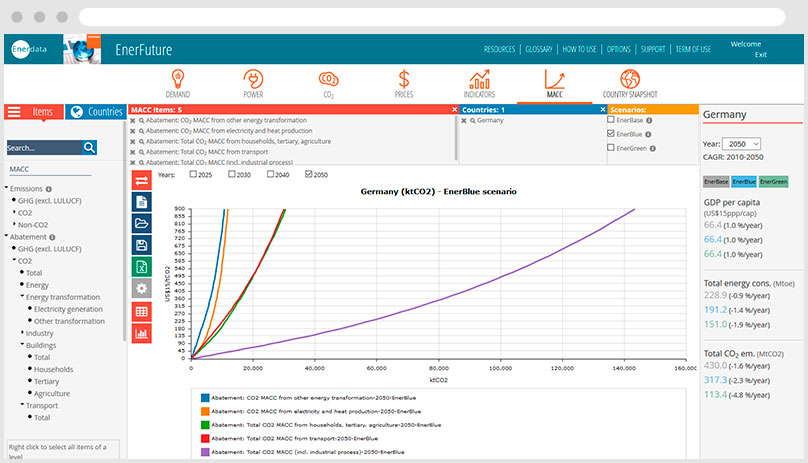
Task: Uncheck the 2050 year checkbox
Action: coord(307,175)
